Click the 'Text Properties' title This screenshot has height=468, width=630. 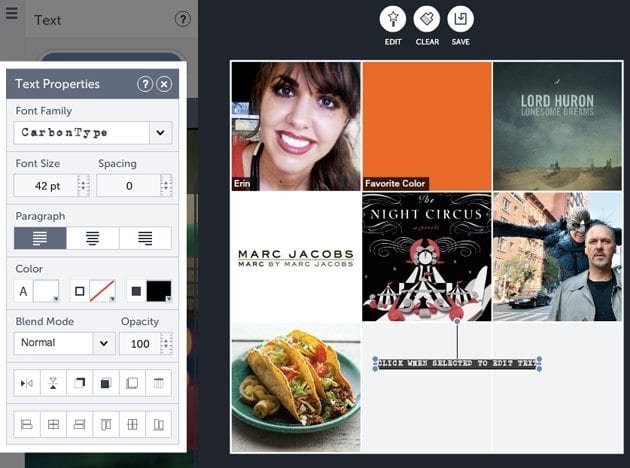57,84
